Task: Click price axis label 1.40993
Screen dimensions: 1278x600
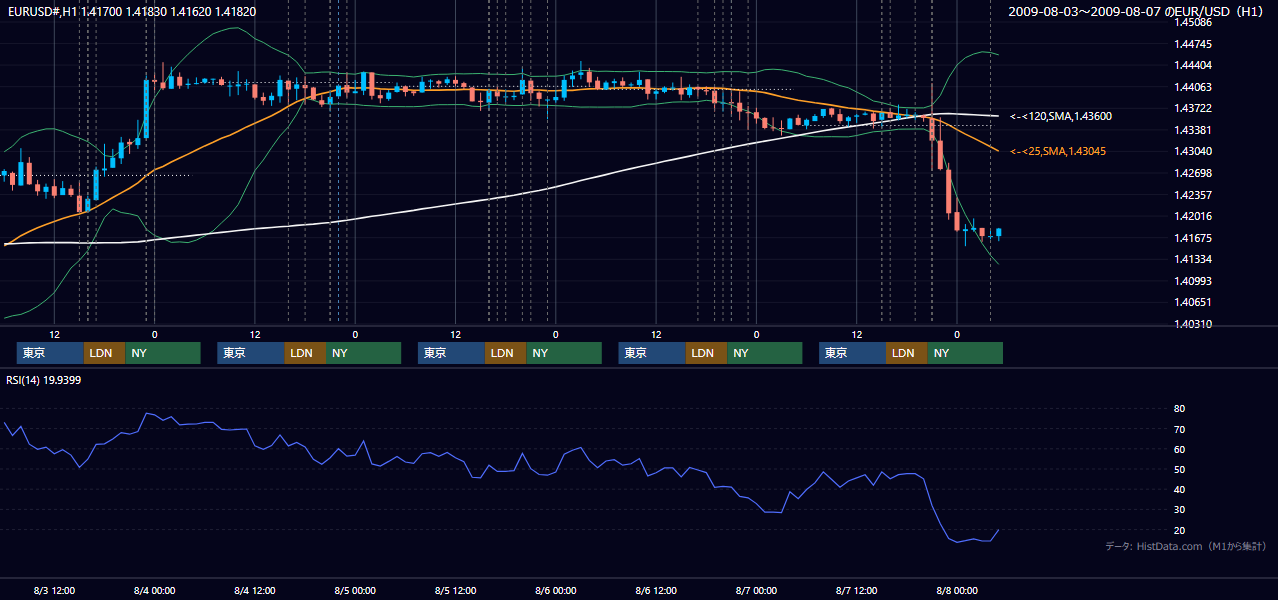Action: 1193,281
